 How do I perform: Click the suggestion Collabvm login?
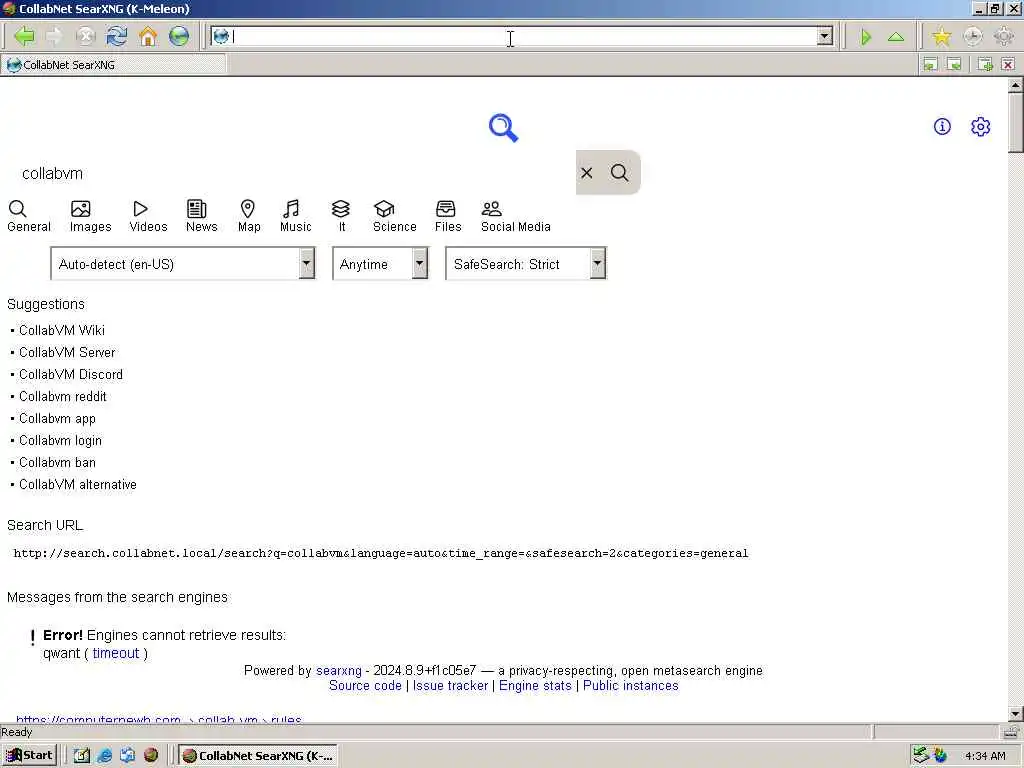60,441
